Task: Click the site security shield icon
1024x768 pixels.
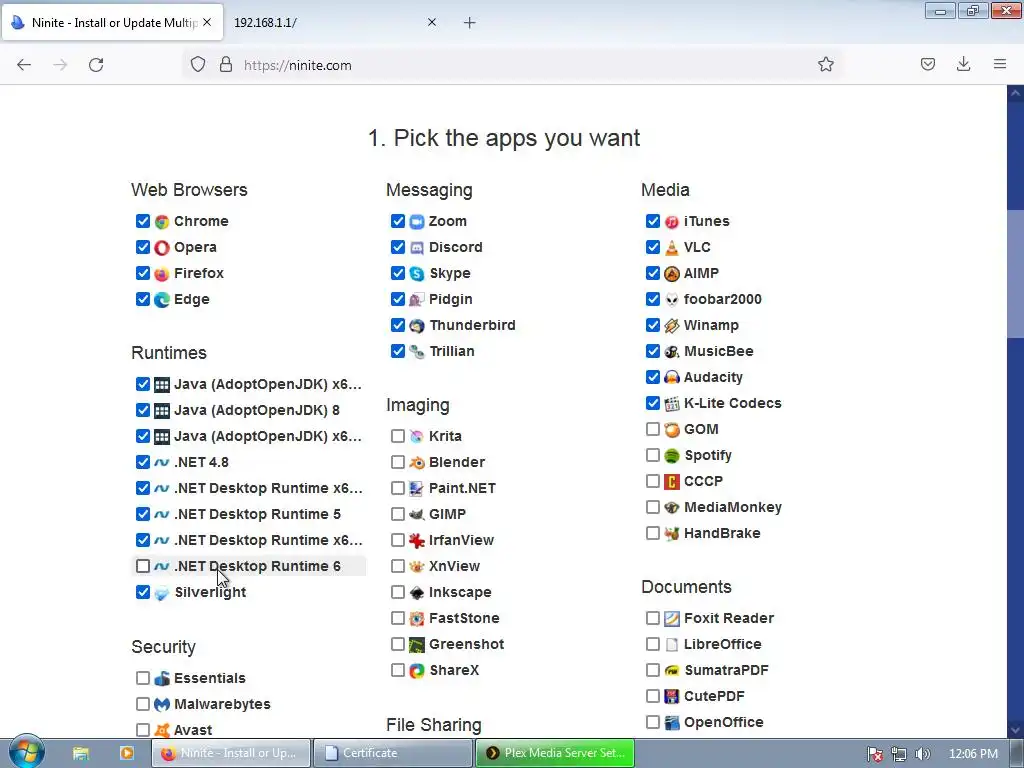Action: pyautogui.click(x=198, y=64)
